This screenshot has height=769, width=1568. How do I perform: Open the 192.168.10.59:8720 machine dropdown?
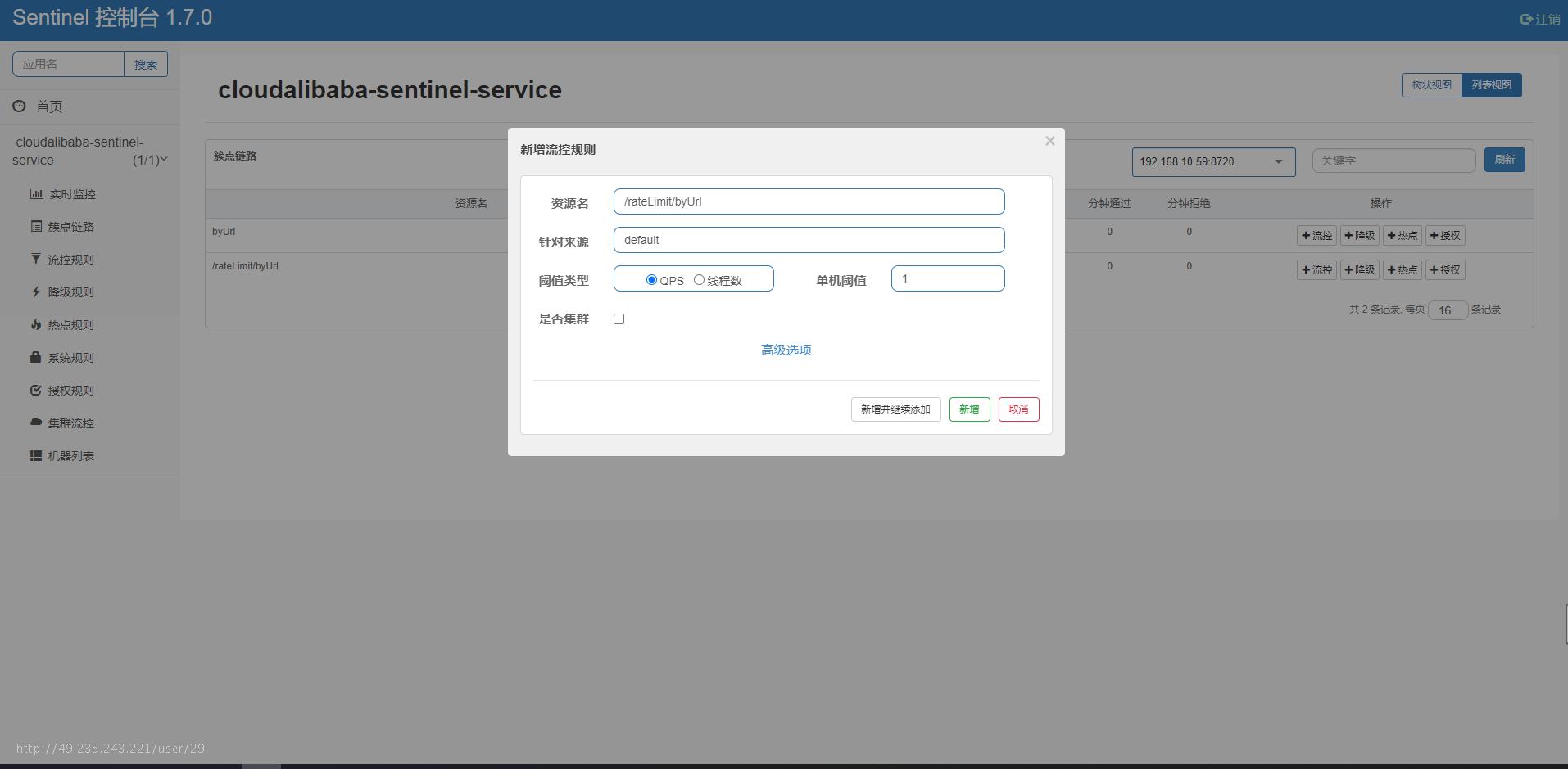tap(1213, 161)
